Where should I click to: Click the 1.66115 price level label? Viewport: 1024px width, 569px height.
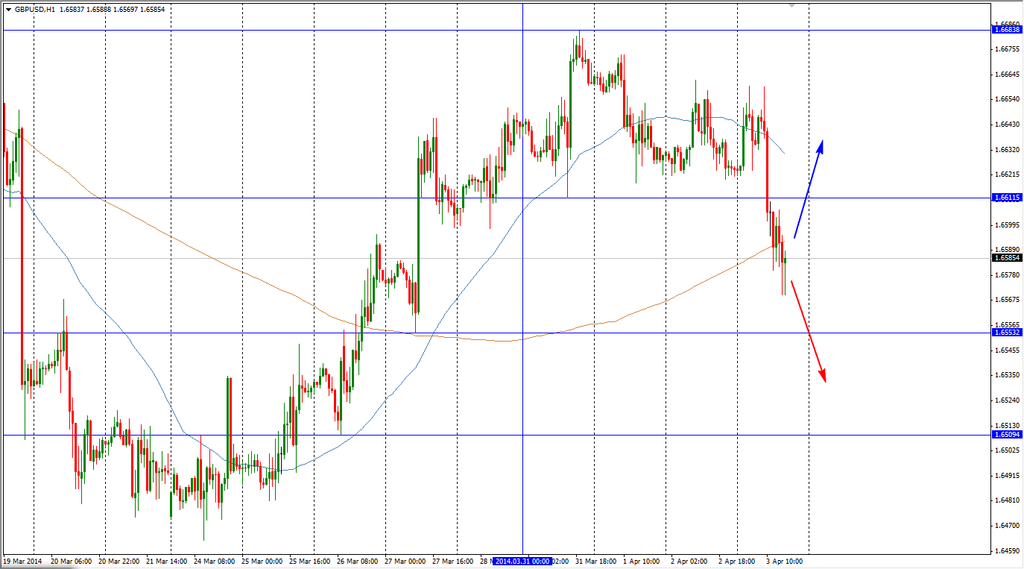click(x=1006, y=198)
